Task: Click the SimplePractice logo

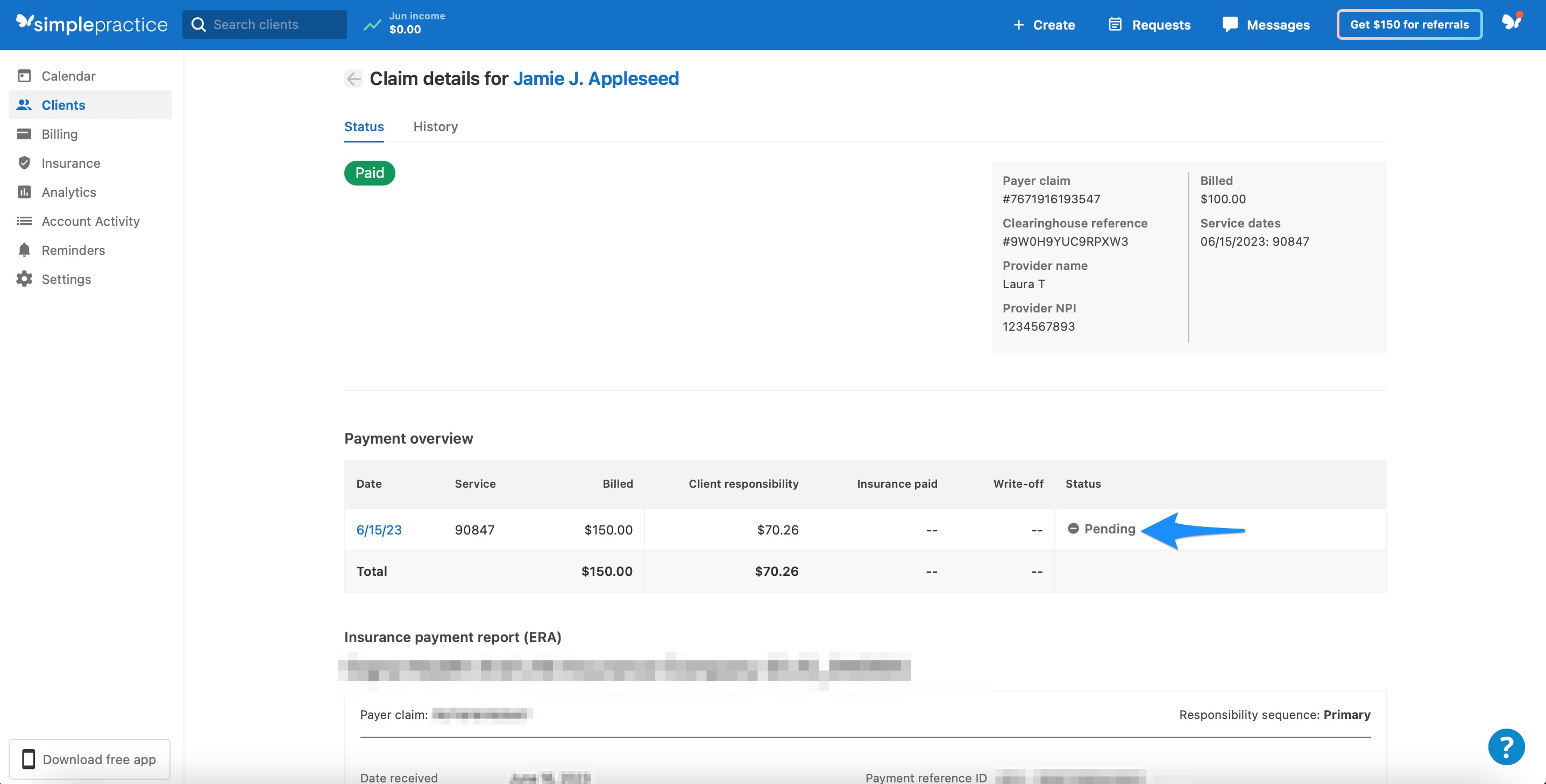Action: (91, 24)
